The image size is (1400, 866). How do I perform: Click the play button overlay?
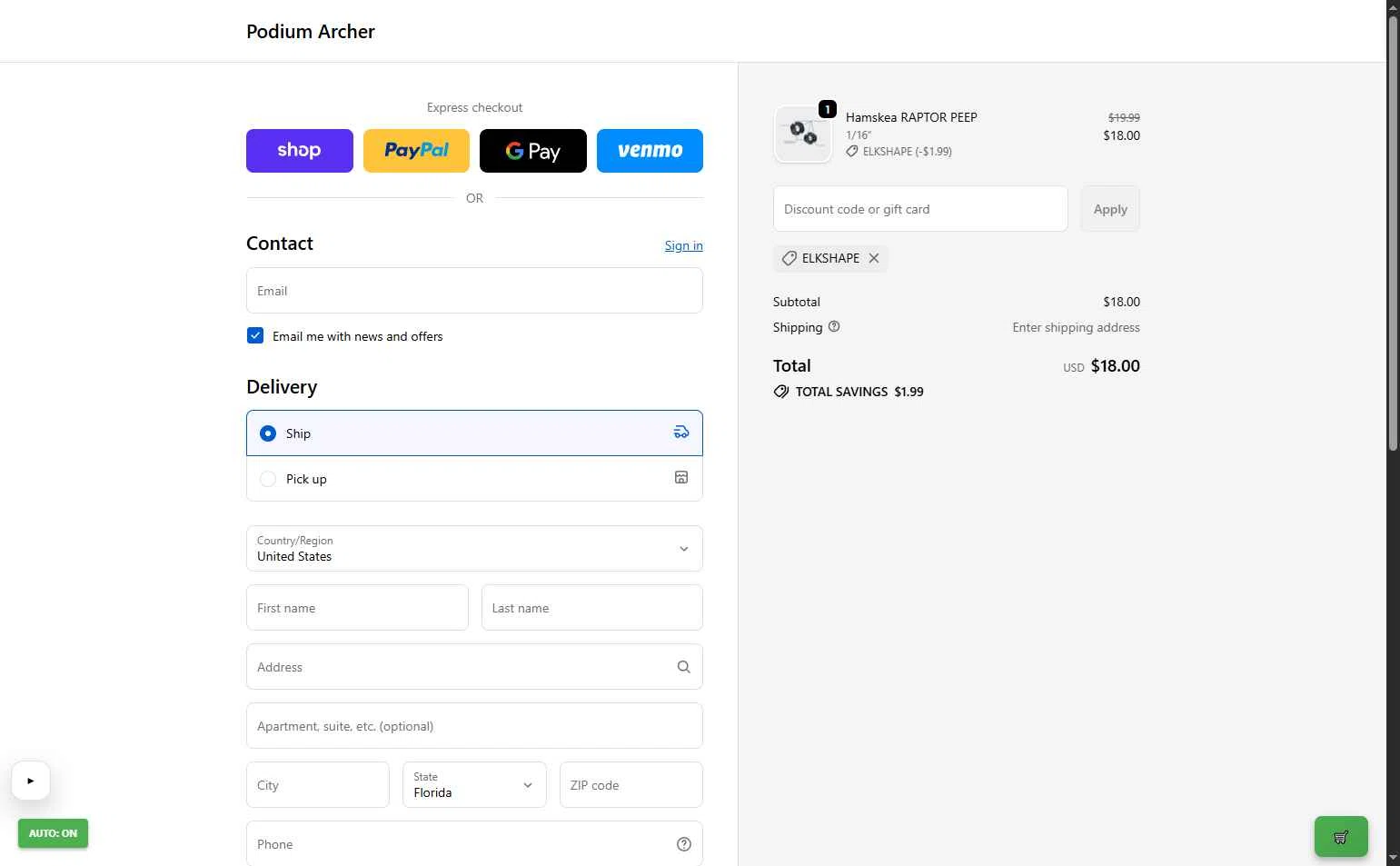tap(31, 781)
